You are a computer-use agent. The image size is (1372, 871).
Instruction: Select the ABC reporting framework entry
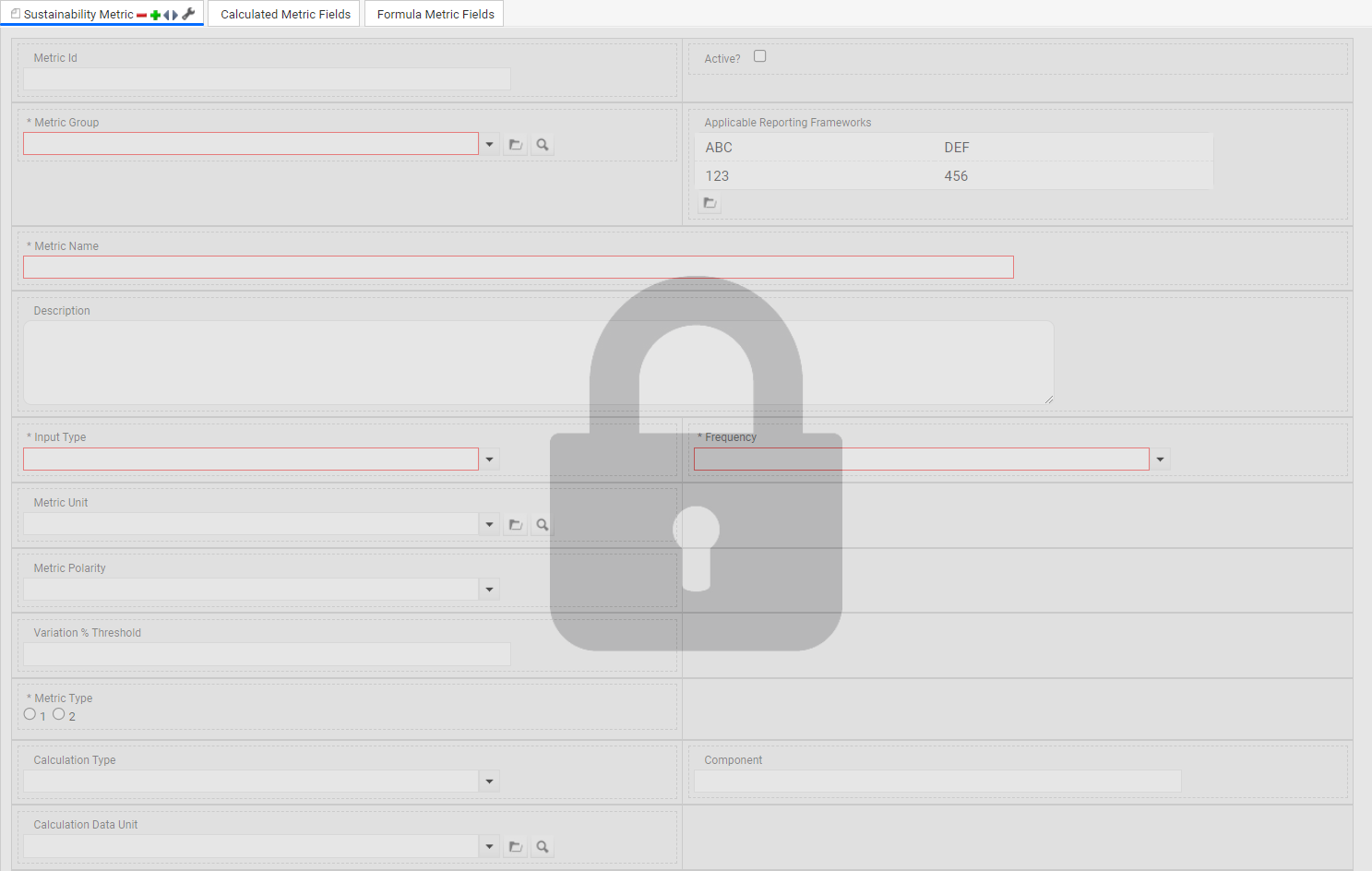point(719,147)
